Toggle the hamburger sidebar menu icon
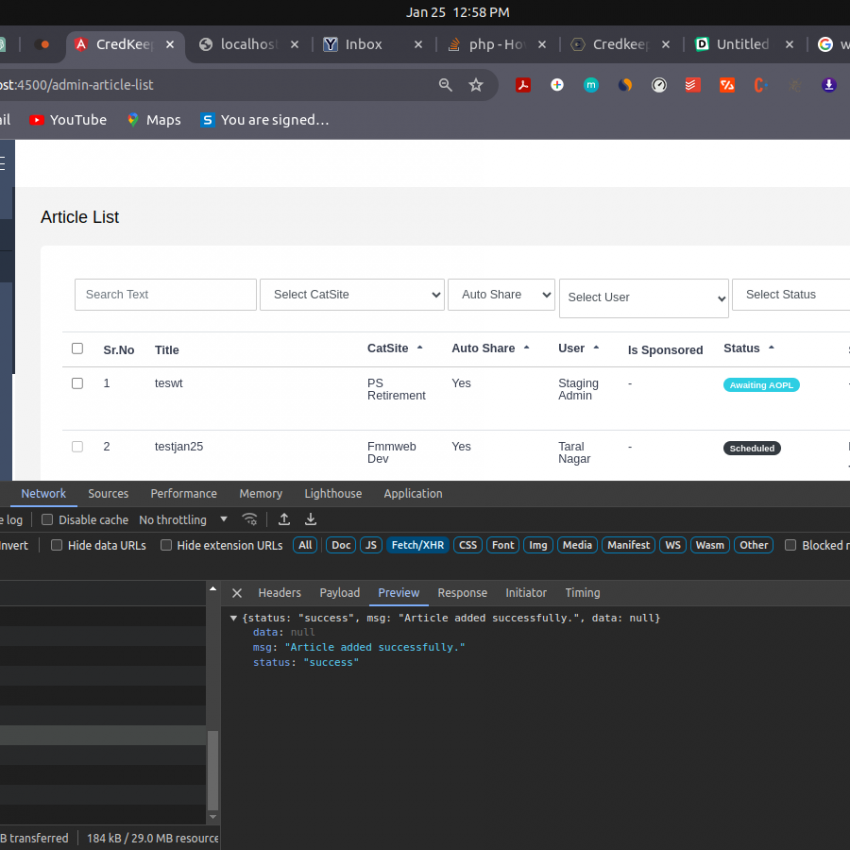850x850 pixels. pyautogui.click(x=3, y=163)
